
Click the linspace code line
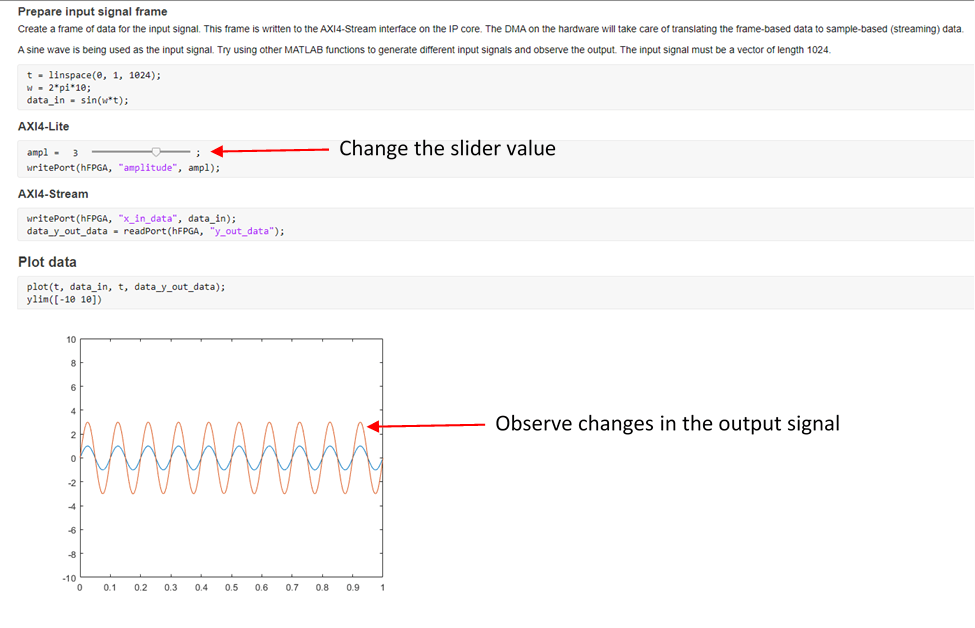click(93, 75)
